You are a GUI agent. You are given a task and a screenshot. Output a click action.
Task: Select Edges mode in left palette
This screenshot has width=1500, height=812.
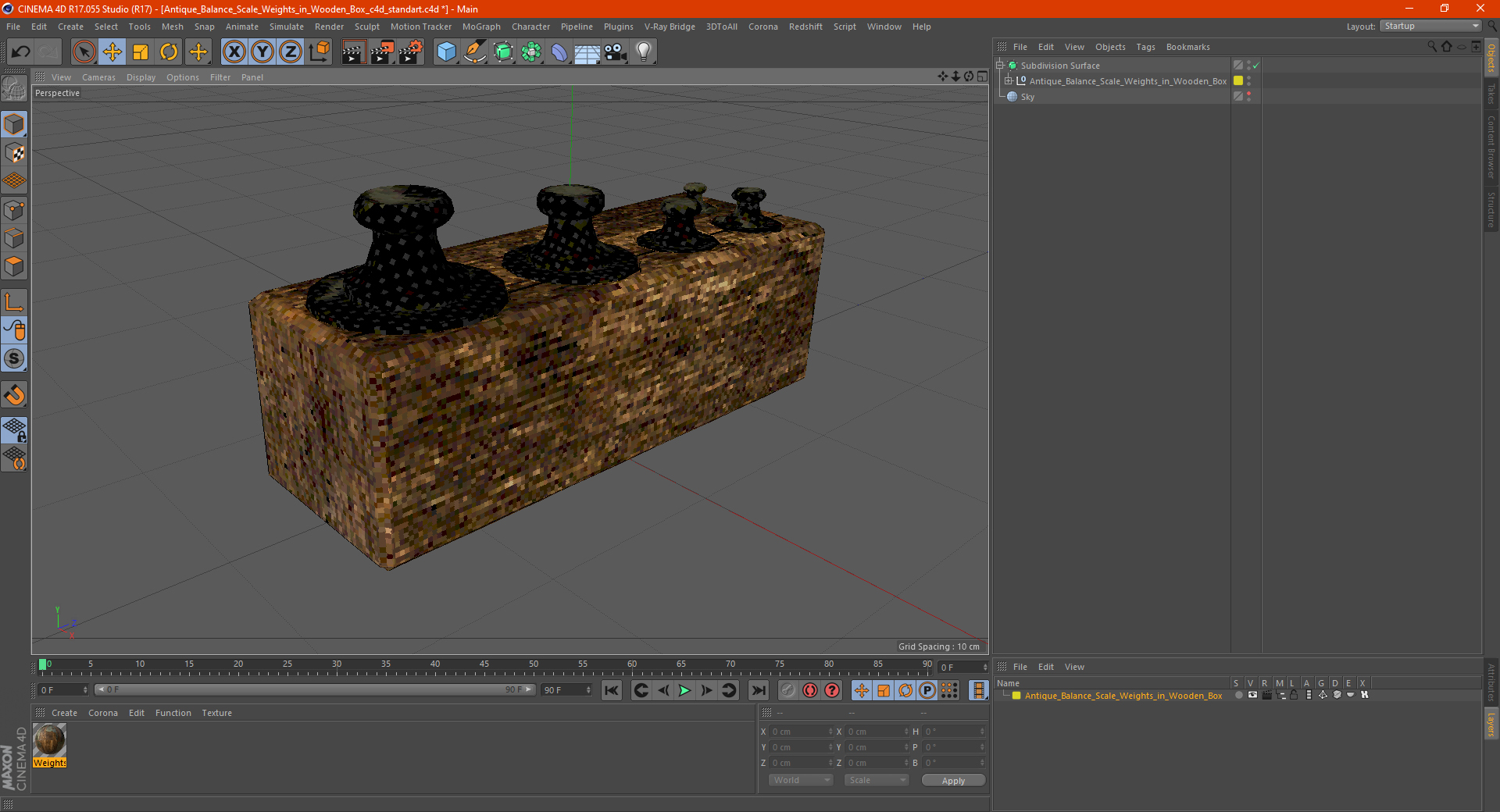click(x=15, y=238)
